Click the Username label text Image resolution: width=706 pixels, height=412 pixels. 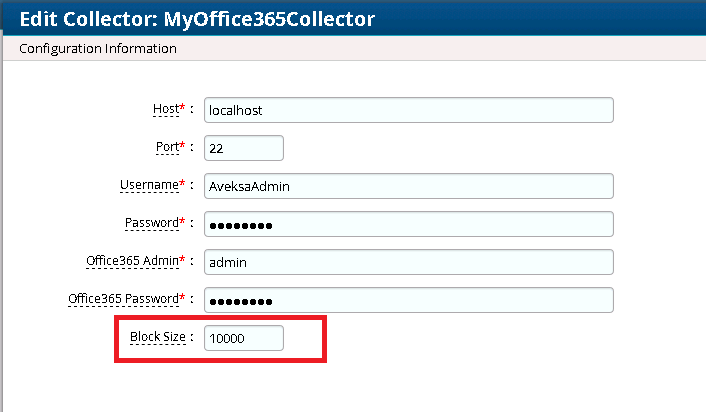pos(147,184)
